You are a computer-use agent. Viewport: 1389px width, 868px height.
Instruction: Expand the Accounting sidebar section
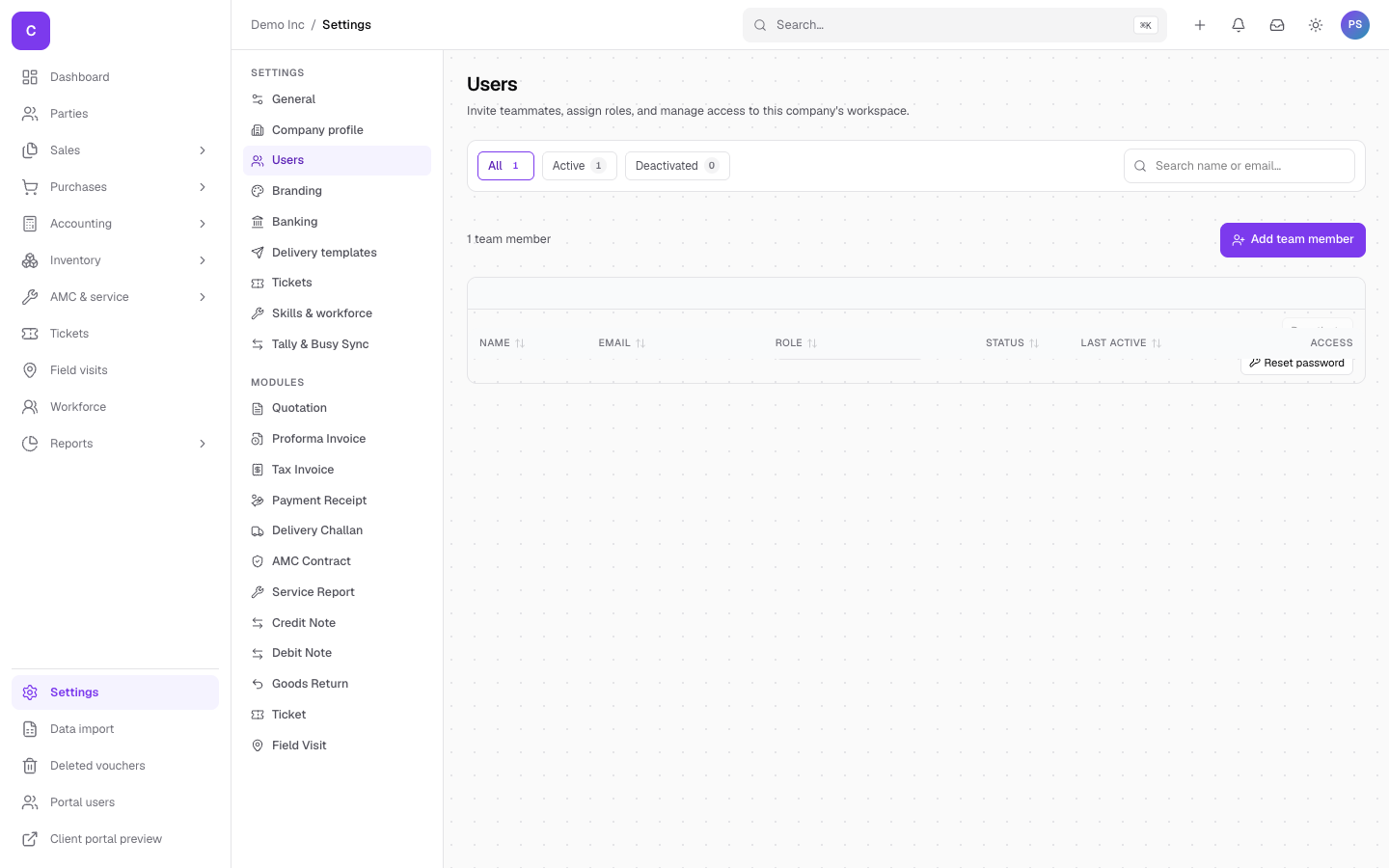click(x=115, y=224)
